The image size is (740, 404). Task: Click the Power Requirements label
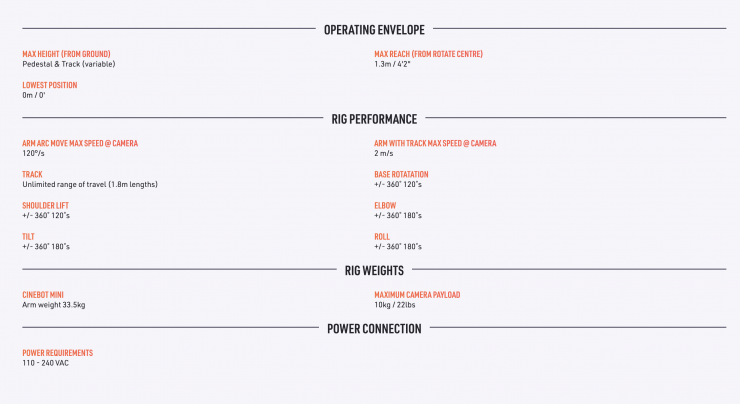click(x=57, y=353)
